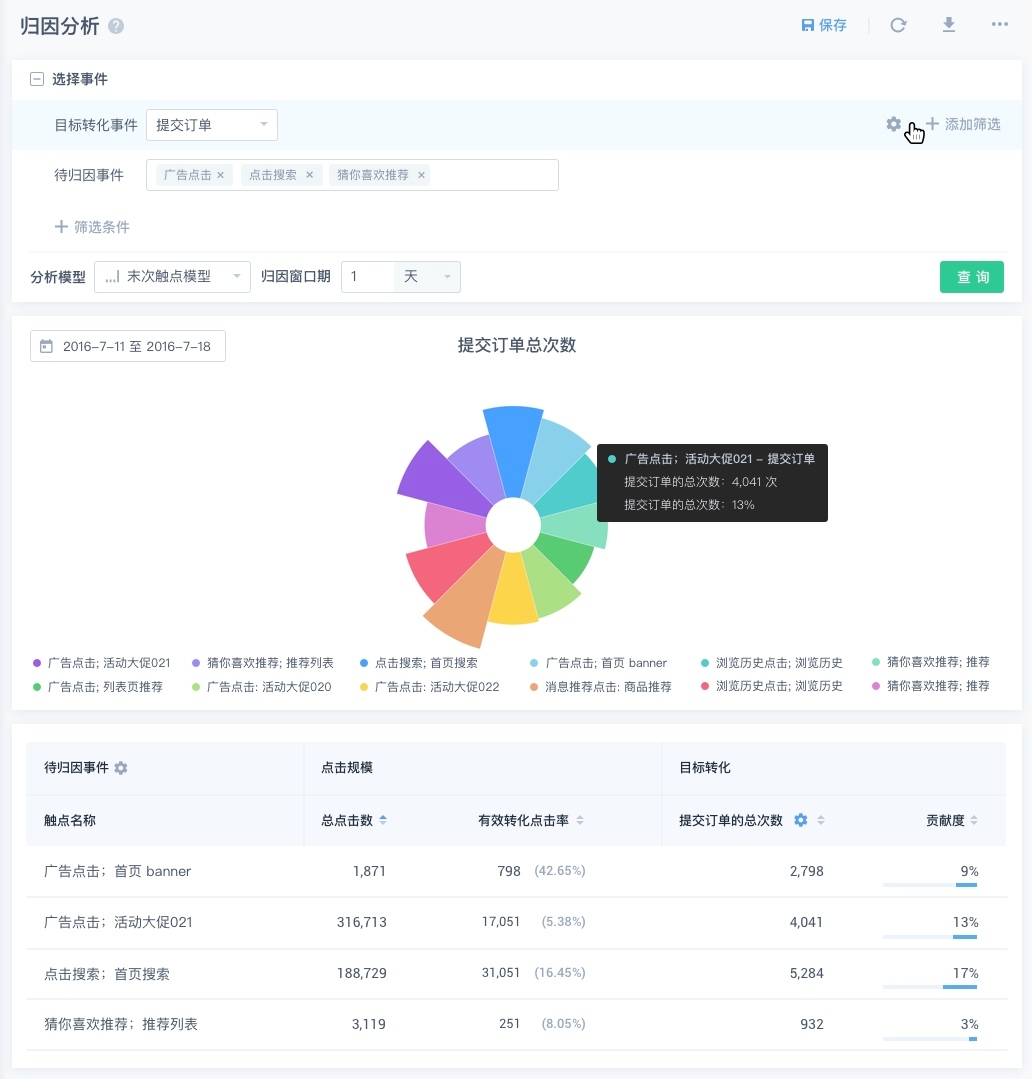Remove the 猜你喜欢推荐 event tag
This screenshot has width=1032, height=1079.
[421, 175]
